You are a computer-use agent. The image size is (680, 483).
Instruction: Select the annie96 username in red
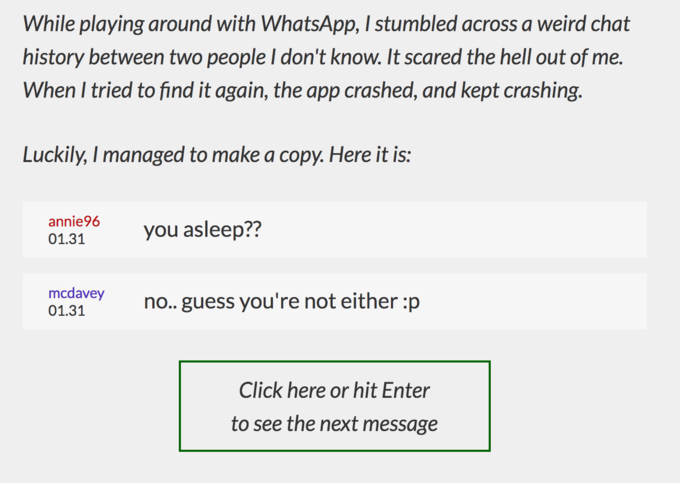[74, 221]
